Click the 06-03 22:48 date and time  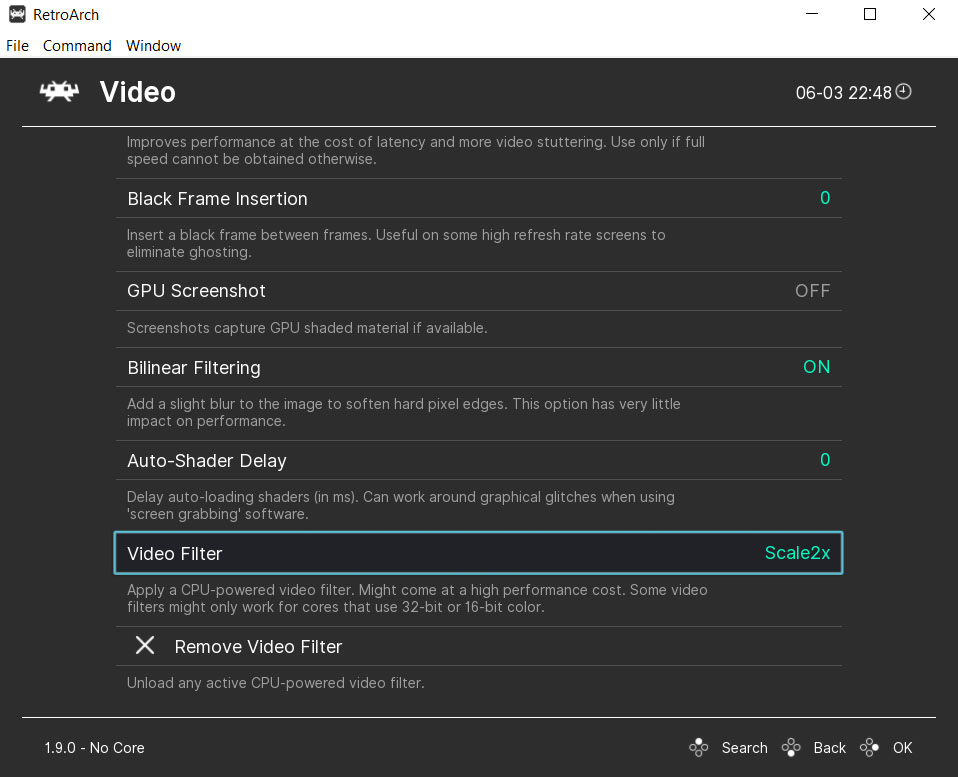[843, 93]
